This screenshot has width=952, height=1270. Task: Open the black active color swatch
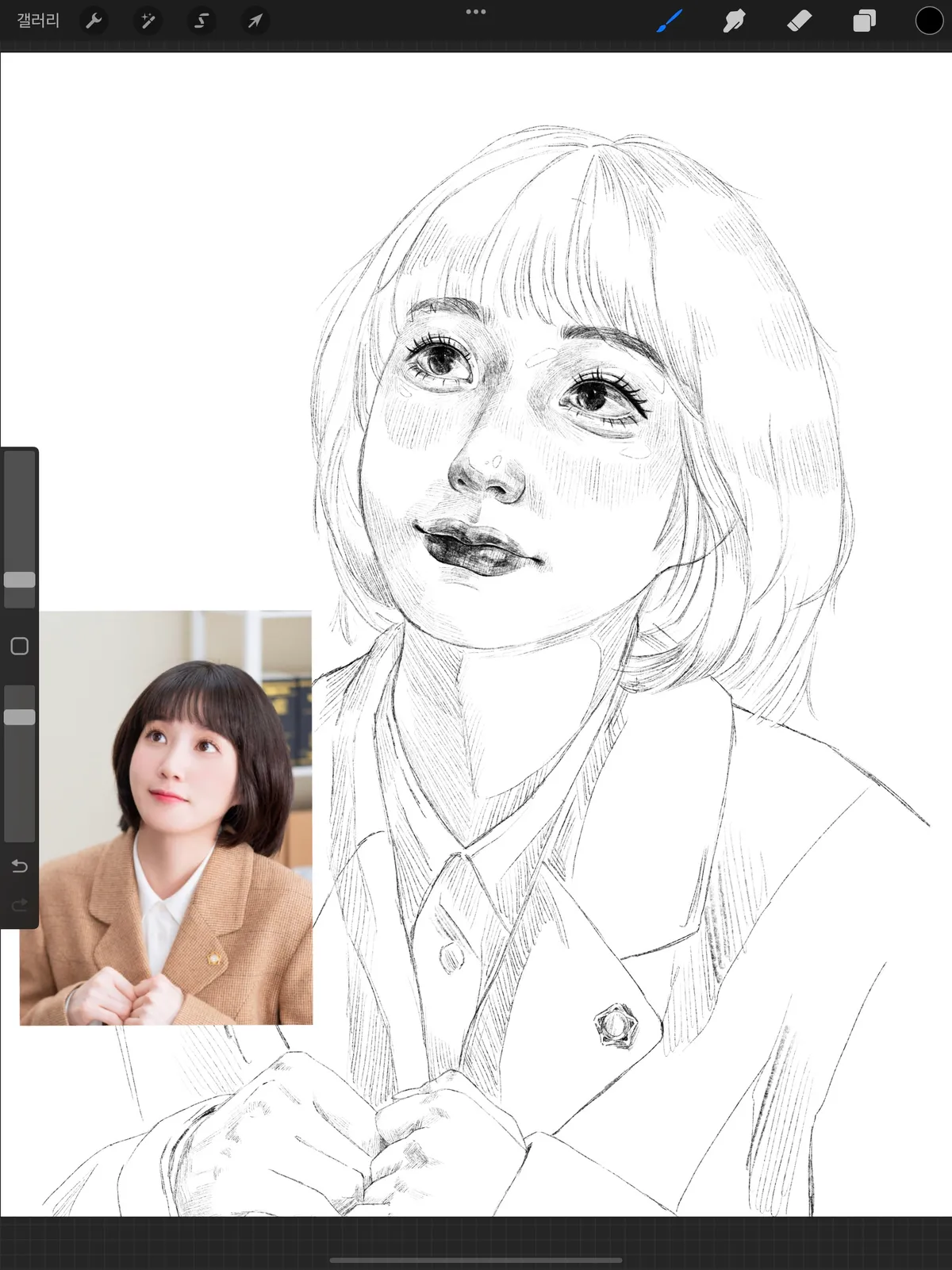point(929,21)
